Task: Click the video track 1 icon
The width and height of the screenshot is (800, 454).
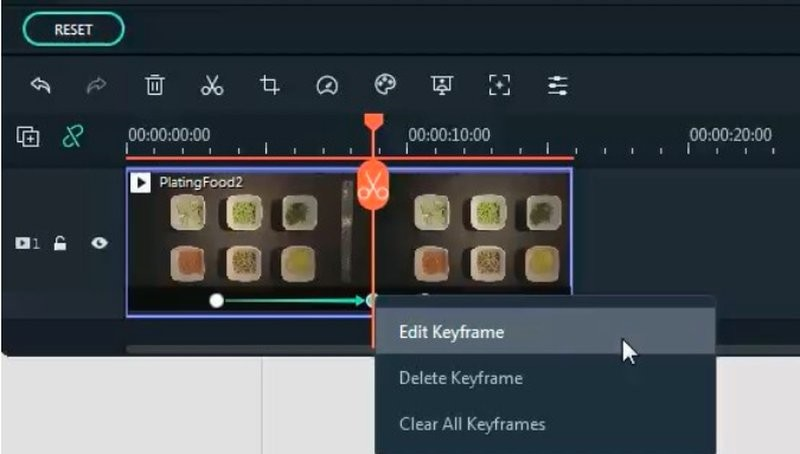Action: pyautogui.click(x=22, y=243)
